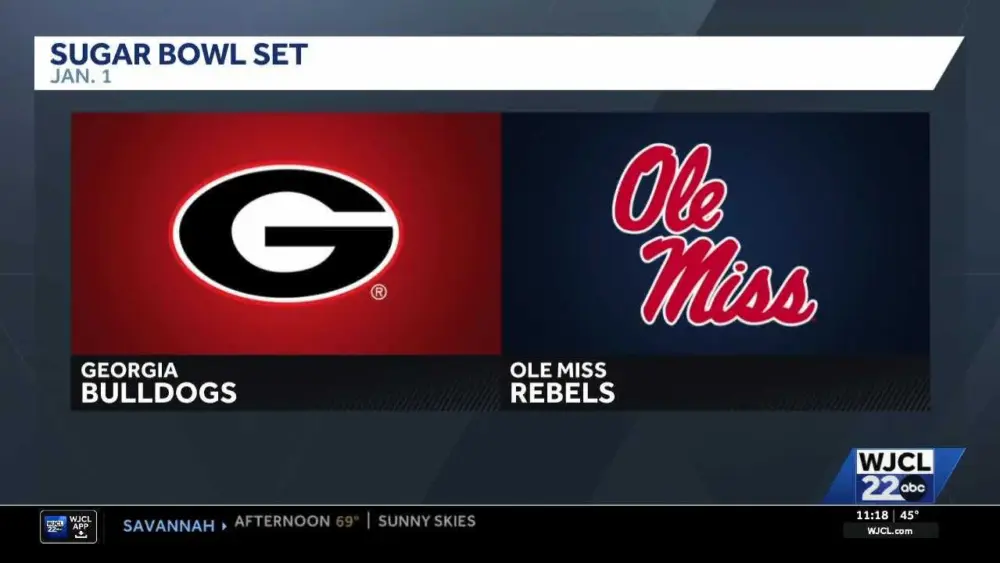Image resolution: width=1000 pixels, height=563 pixels.
Task: Click the arrow after SAVANNAH
Action: click(224, 524)
